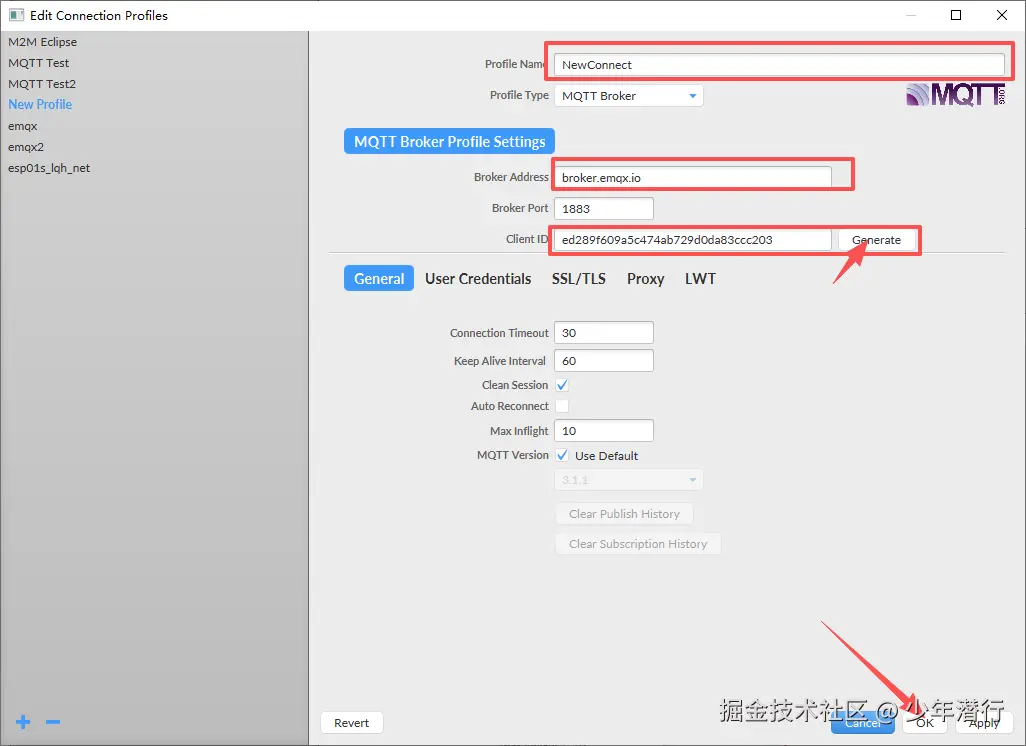Focus the Broker Address field
The width and height of the screenshot is (1026, 746).
(692, 177)
